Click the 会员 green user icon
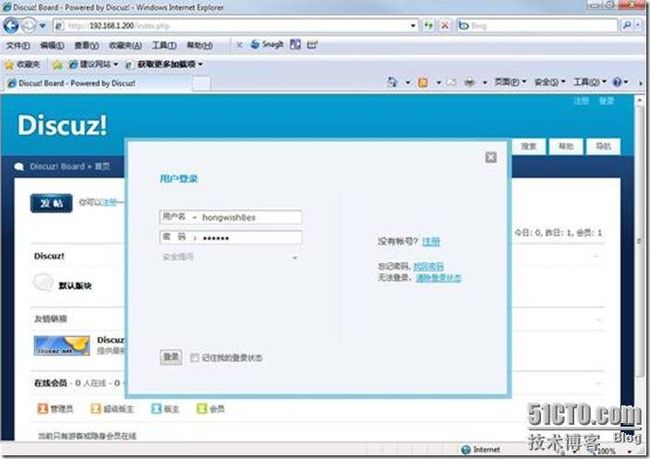The image size is (650, 459). 201,409
